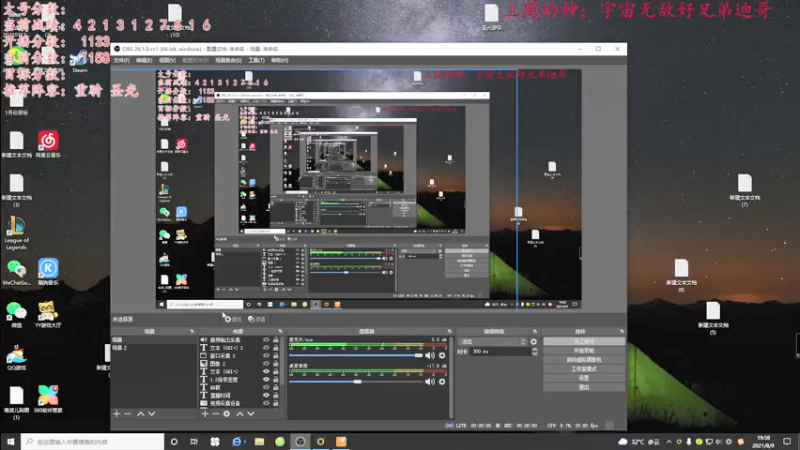The width and height of the screenshot is (800, 450).
Task: Open 桌面音频 audio settings gear
Action: tap(442, 382)
